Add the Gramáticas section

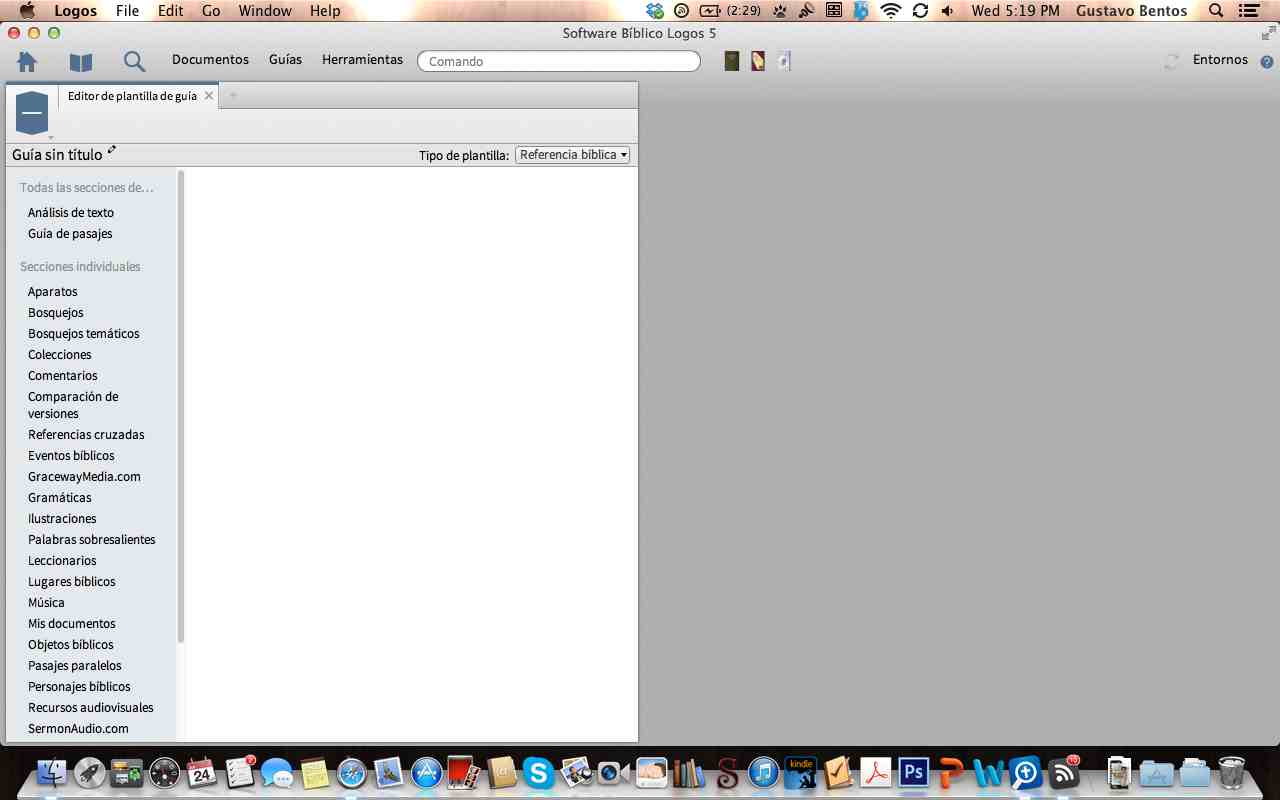pyautogui.click(x=60, y=498)
